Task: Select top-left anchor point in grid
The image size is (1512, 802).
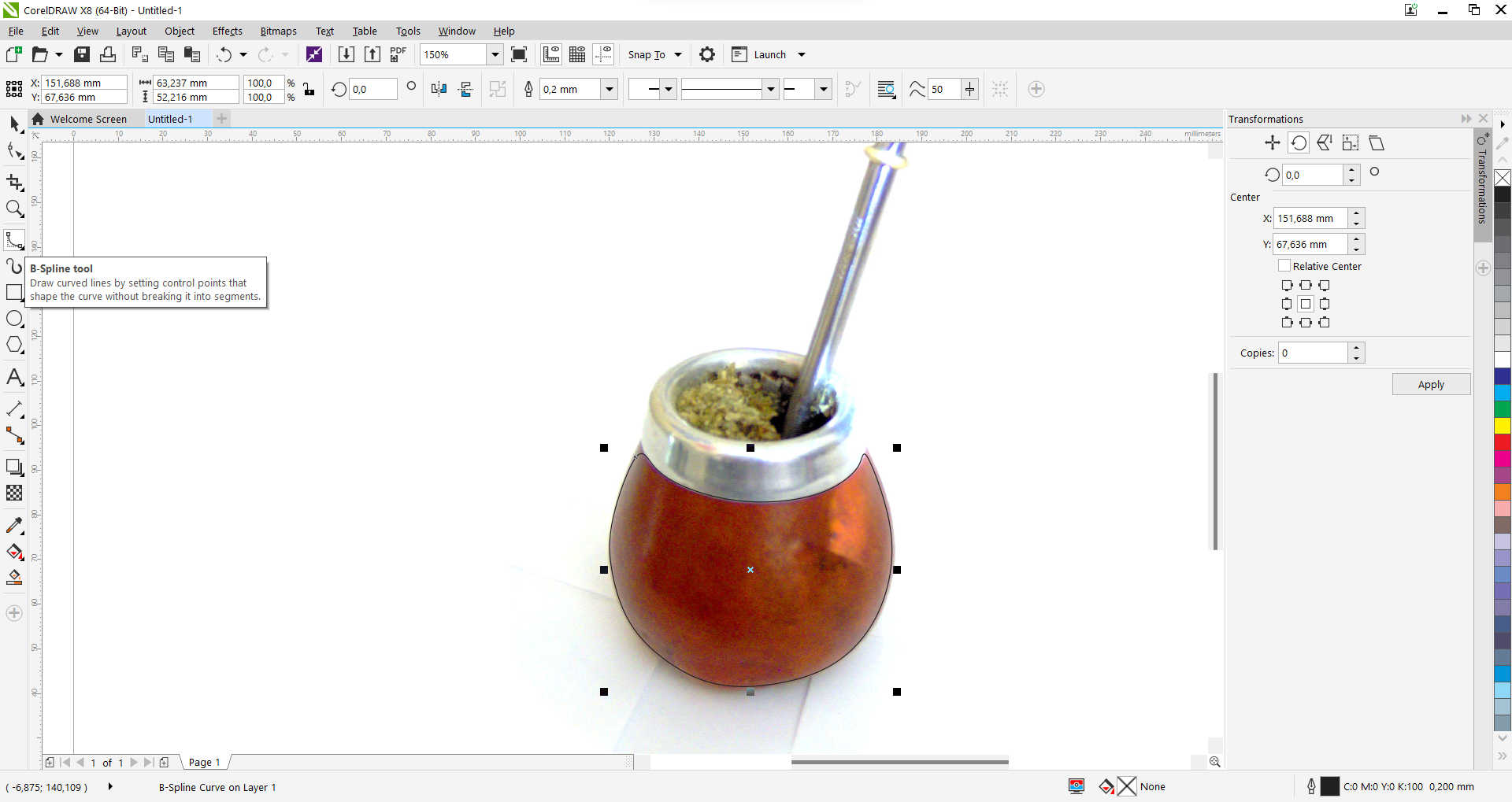Action: [1287, 285]
